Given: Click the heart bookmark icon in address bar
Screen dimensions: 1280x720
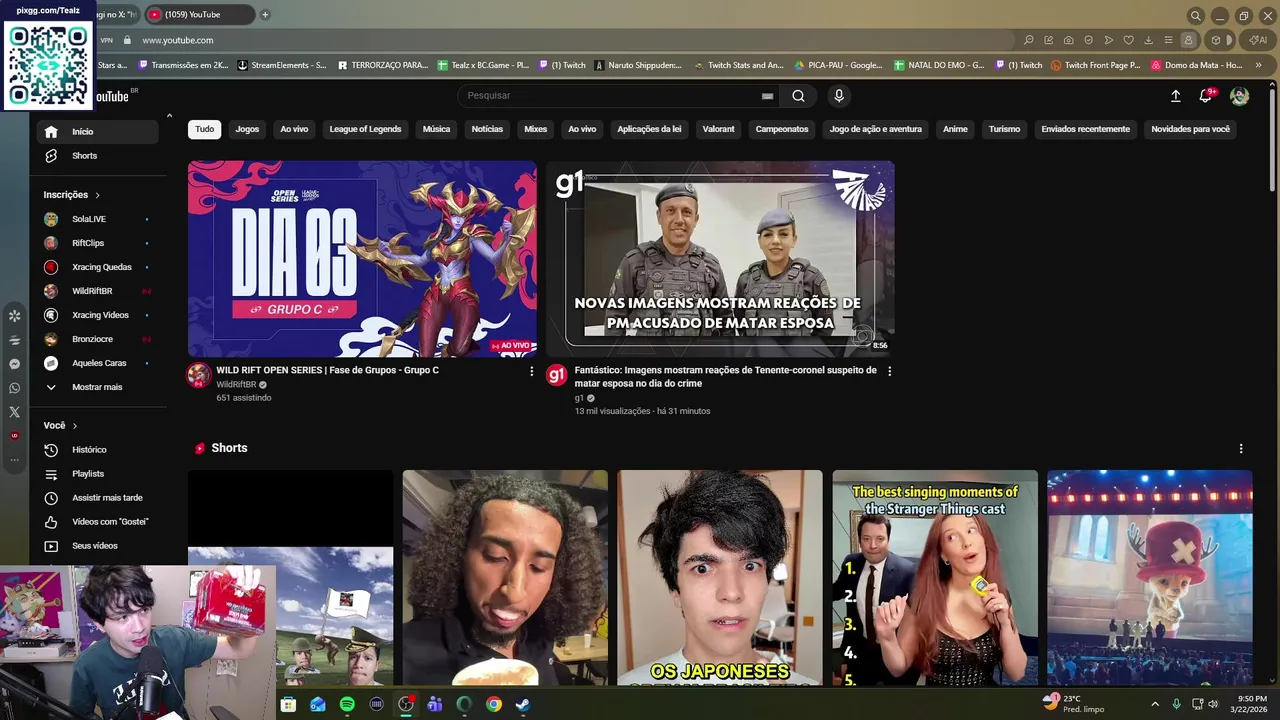Looking at the screenshot, I should click(x=1128, y=40).
